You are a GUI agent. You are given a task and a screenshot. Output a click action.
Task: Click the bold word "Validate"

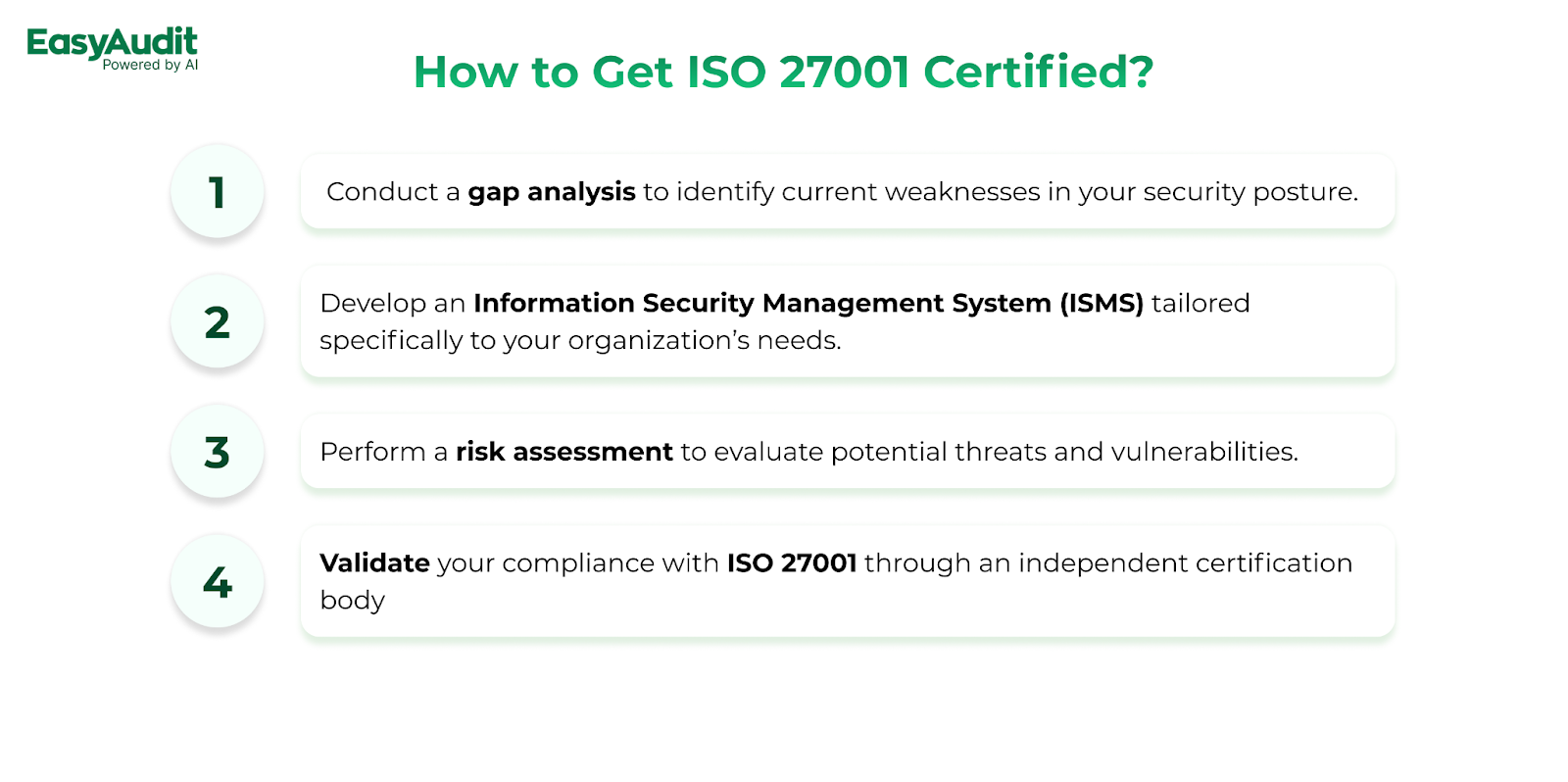tap(374, 563)
